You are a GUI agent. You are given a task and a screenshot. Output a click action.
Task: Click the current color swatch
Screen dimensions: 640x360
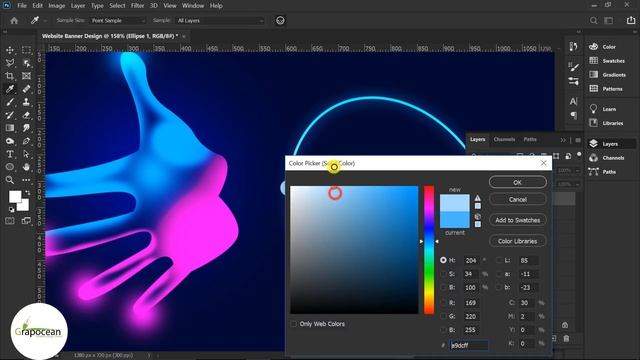click(454, 220)
